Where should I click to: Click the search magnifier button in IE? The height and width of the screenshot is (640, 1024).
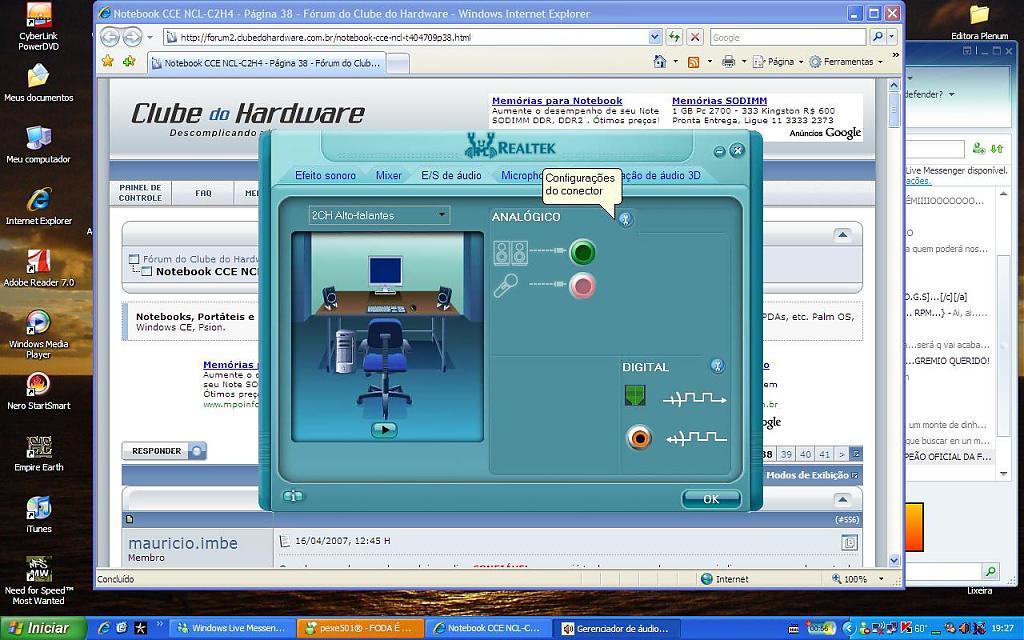[x=878, y=37]
